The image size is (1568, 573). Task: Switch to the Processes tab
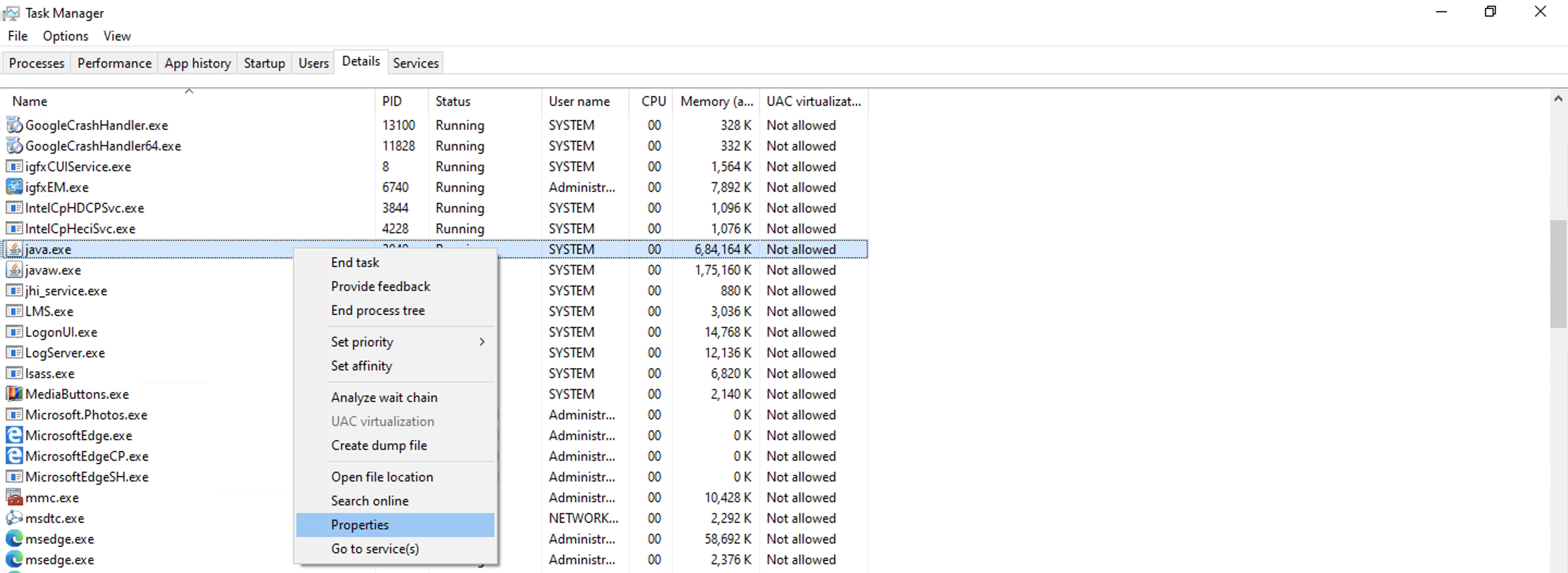click(36, 63)
